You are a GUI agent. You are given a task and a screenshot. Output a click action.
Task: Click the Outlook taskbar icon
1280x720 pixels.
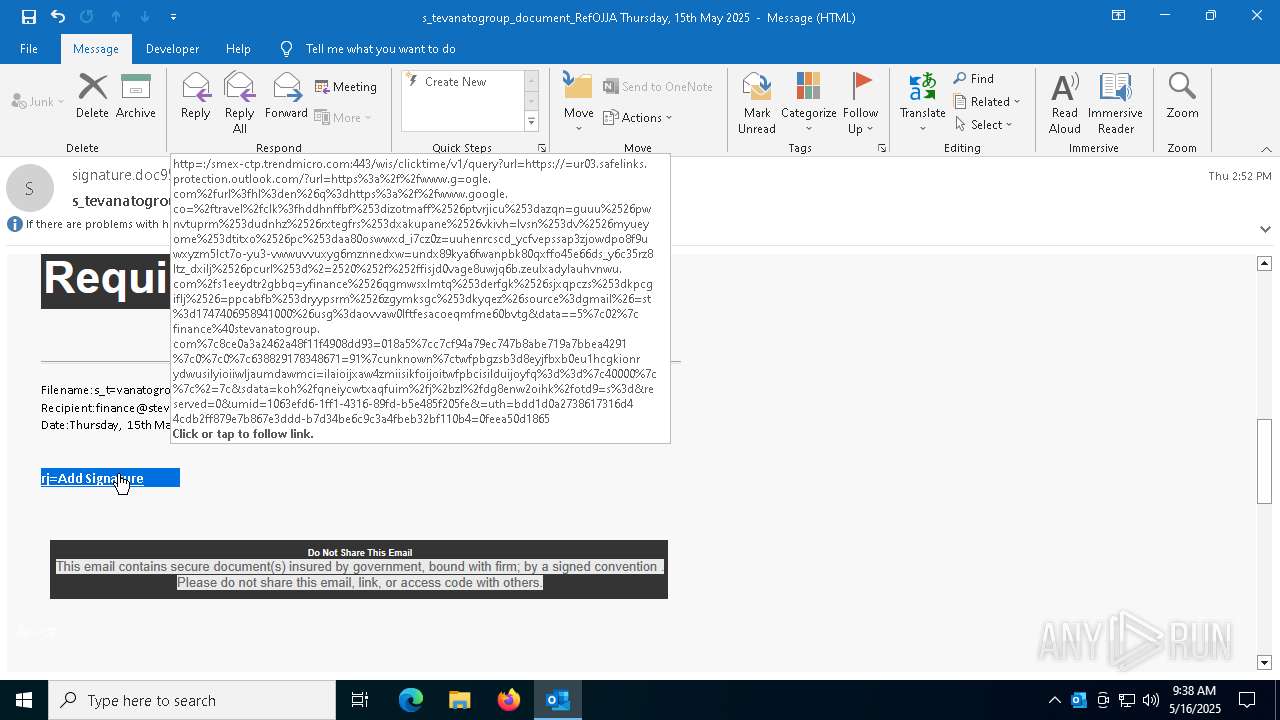(557, 700)
